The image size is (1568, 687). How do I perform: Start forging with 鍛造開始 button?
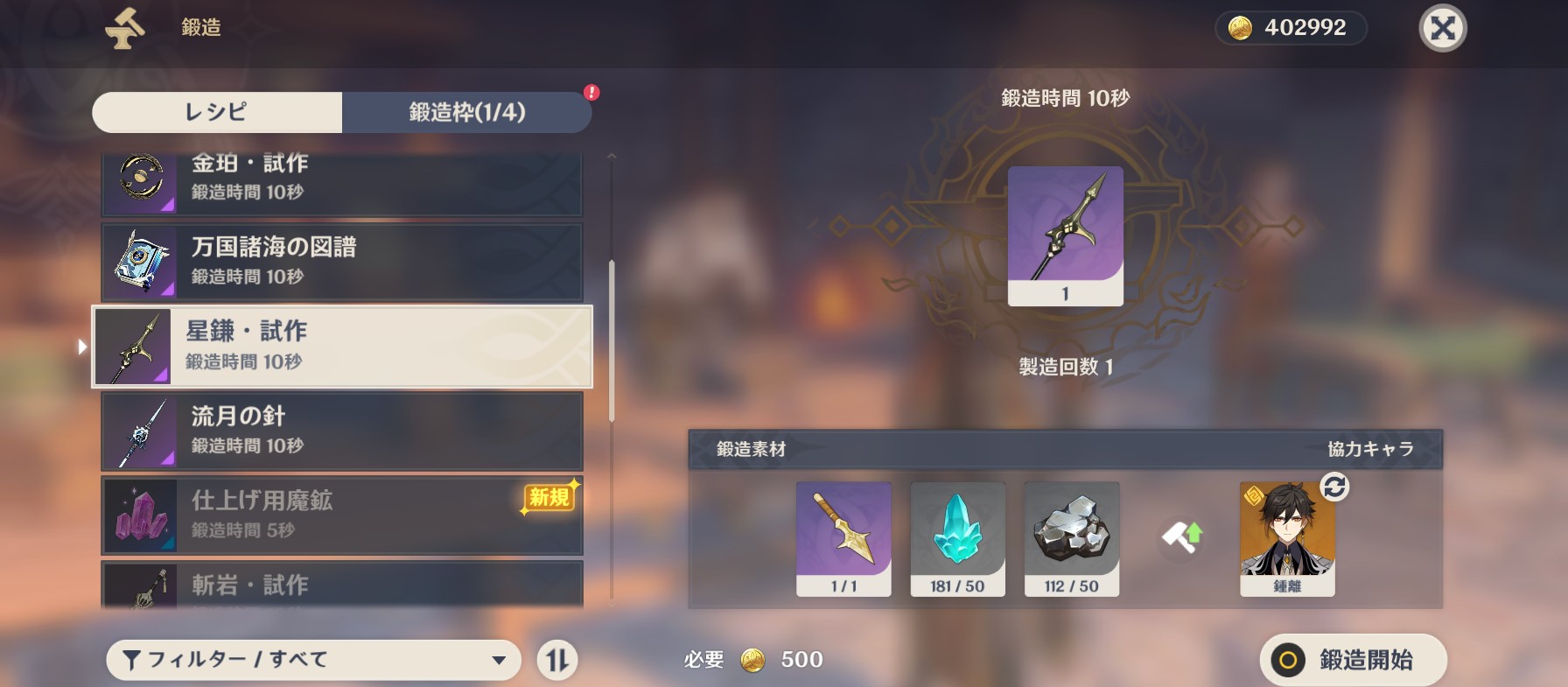1353,660
